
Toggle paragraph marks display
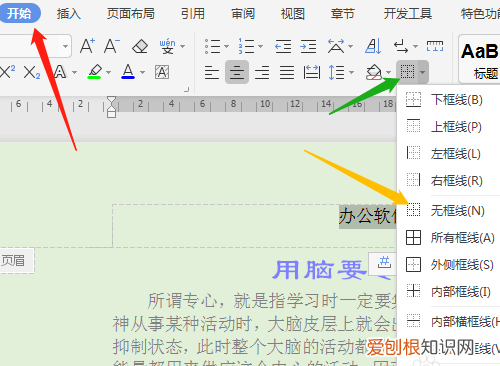click(x=401, y=46)
